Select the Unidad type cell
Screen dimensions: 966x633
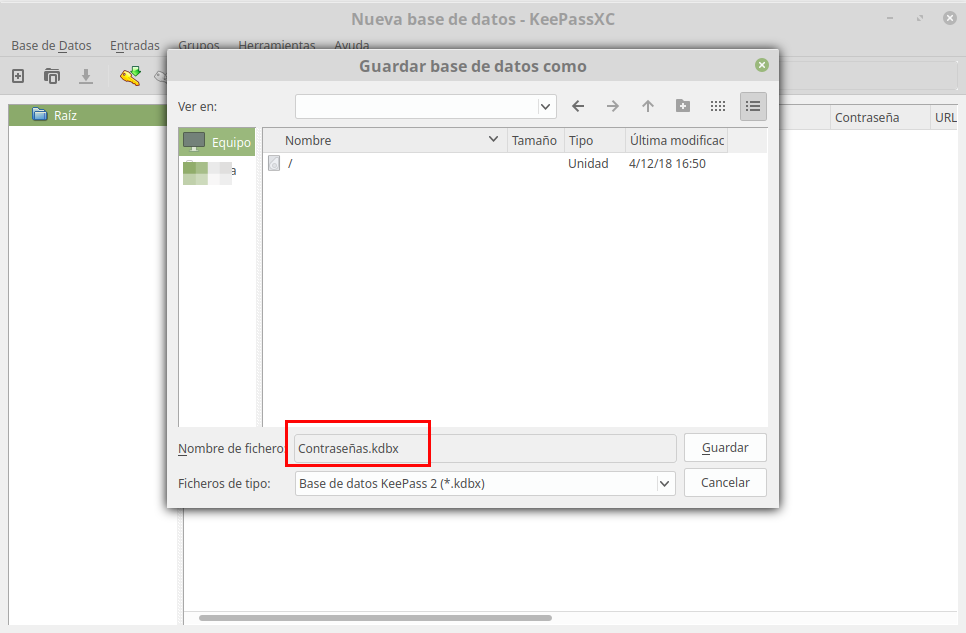click(588, 163)
